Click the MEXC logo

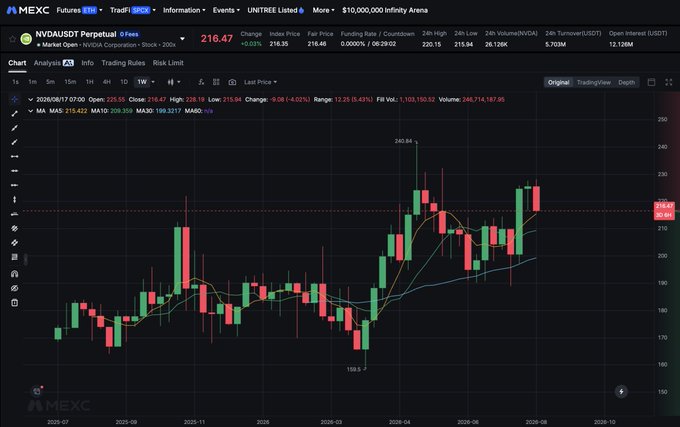pyautogui.click(x=28, y=10)
